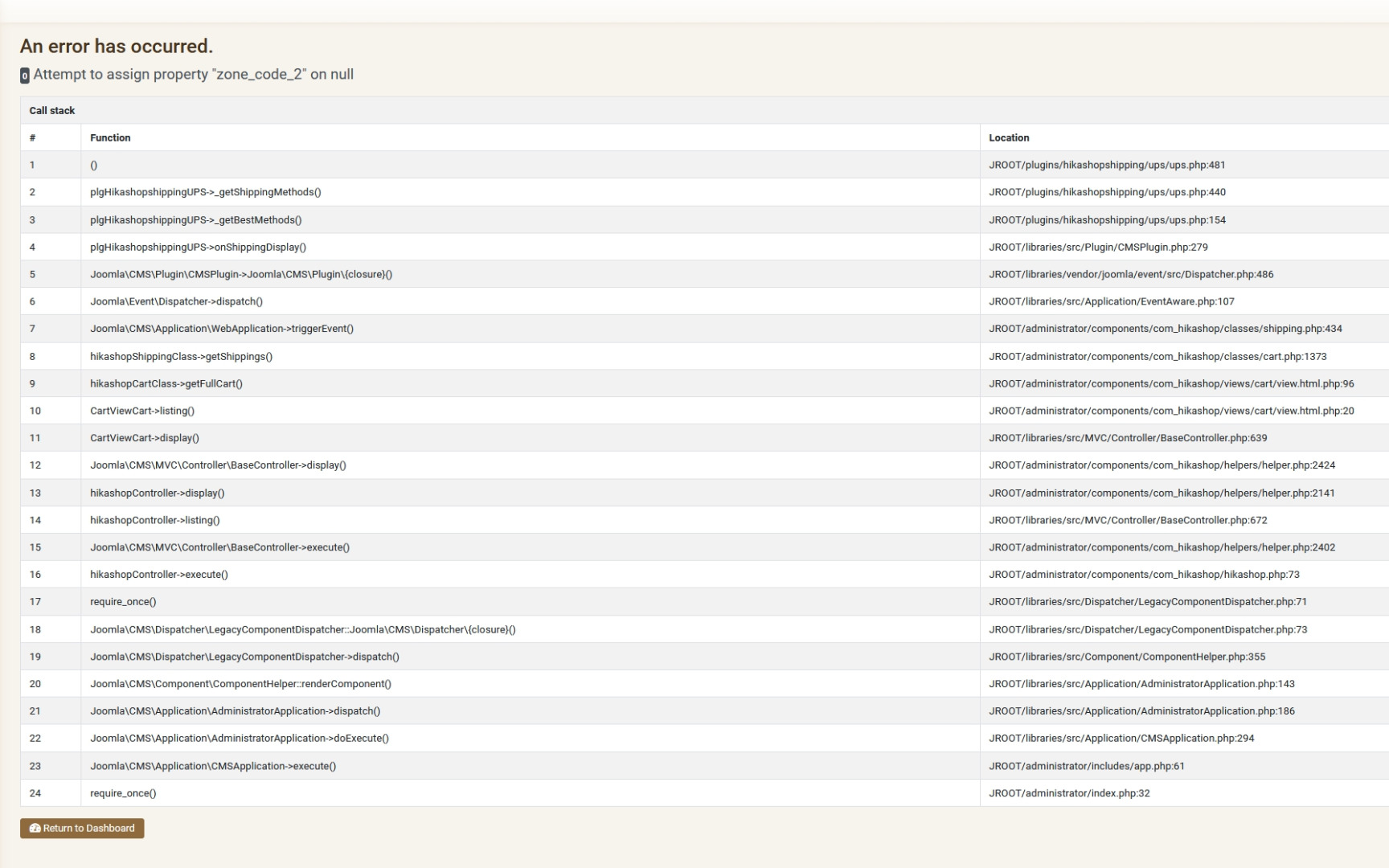Click the CartViewCart->listing() function cell

pos(142,411)
